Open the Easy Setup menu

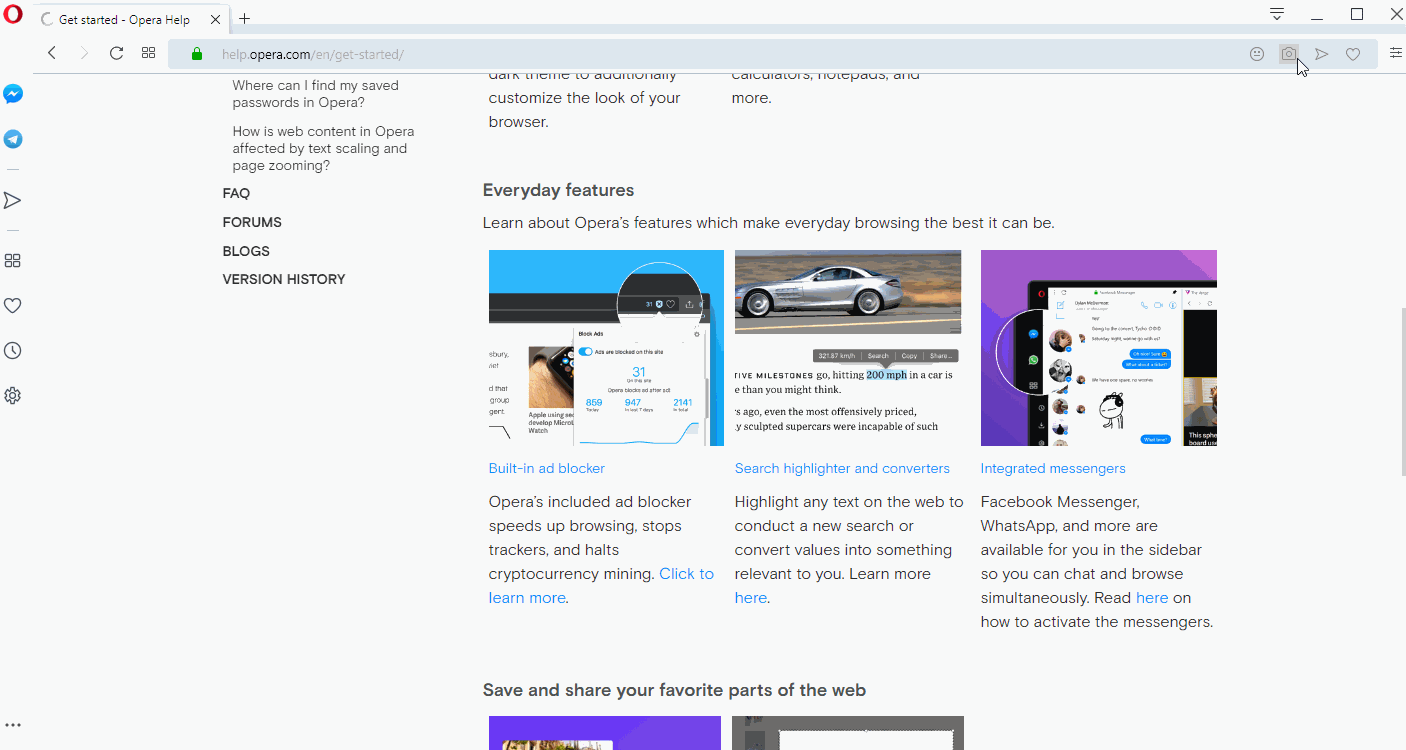point(1395,54)
